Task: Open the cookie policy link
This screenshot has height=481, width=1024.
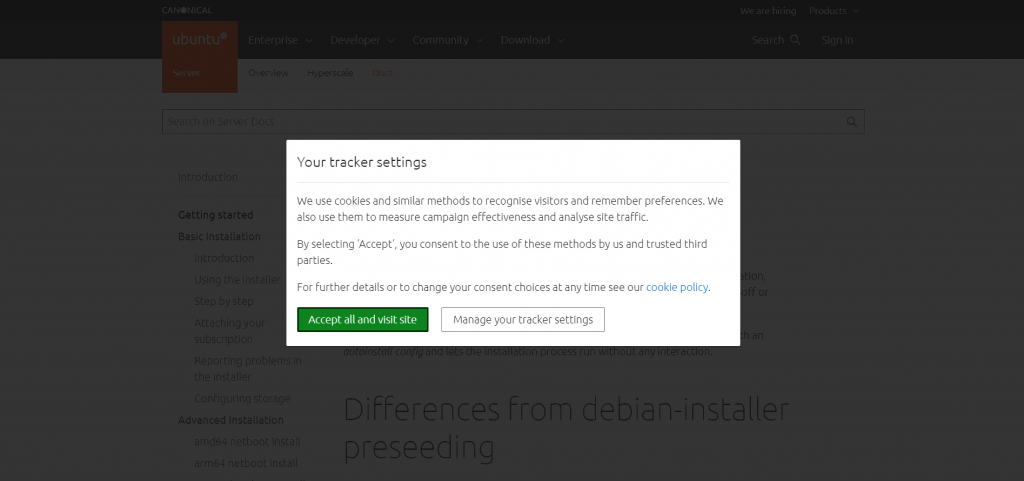Action: click(677, 287)
